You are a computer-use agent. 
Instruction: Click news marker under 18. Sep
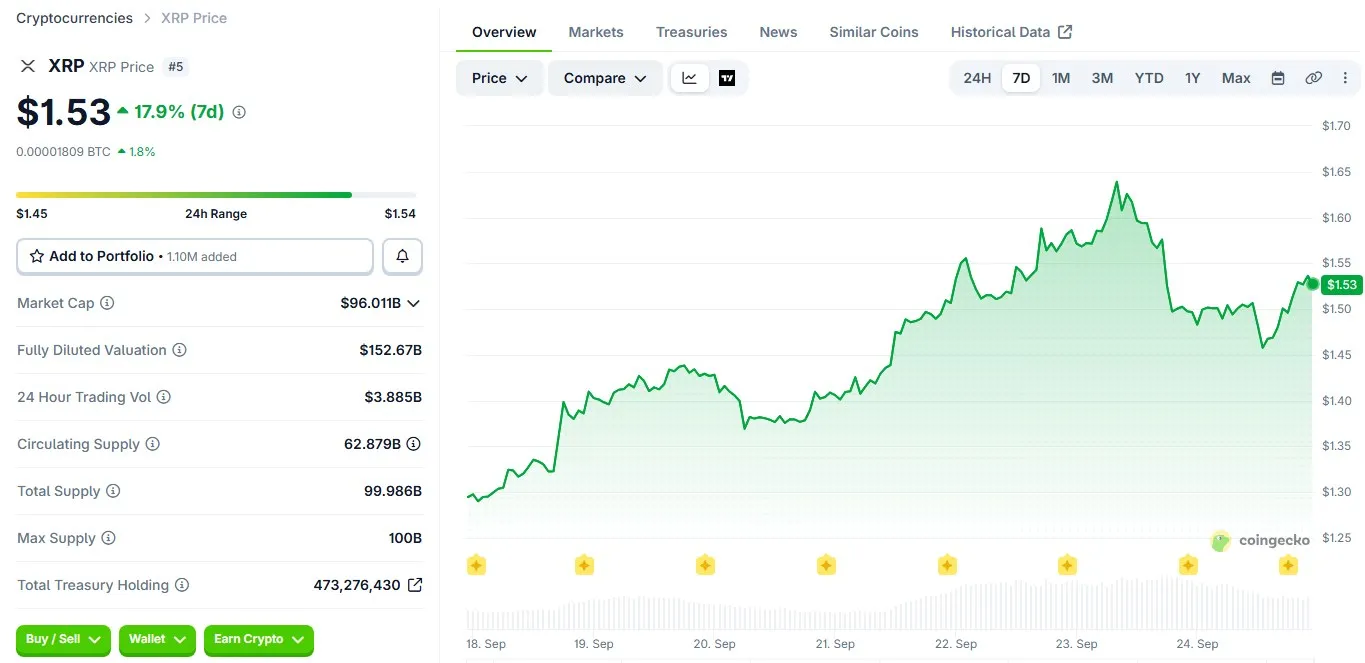[477, 565]
